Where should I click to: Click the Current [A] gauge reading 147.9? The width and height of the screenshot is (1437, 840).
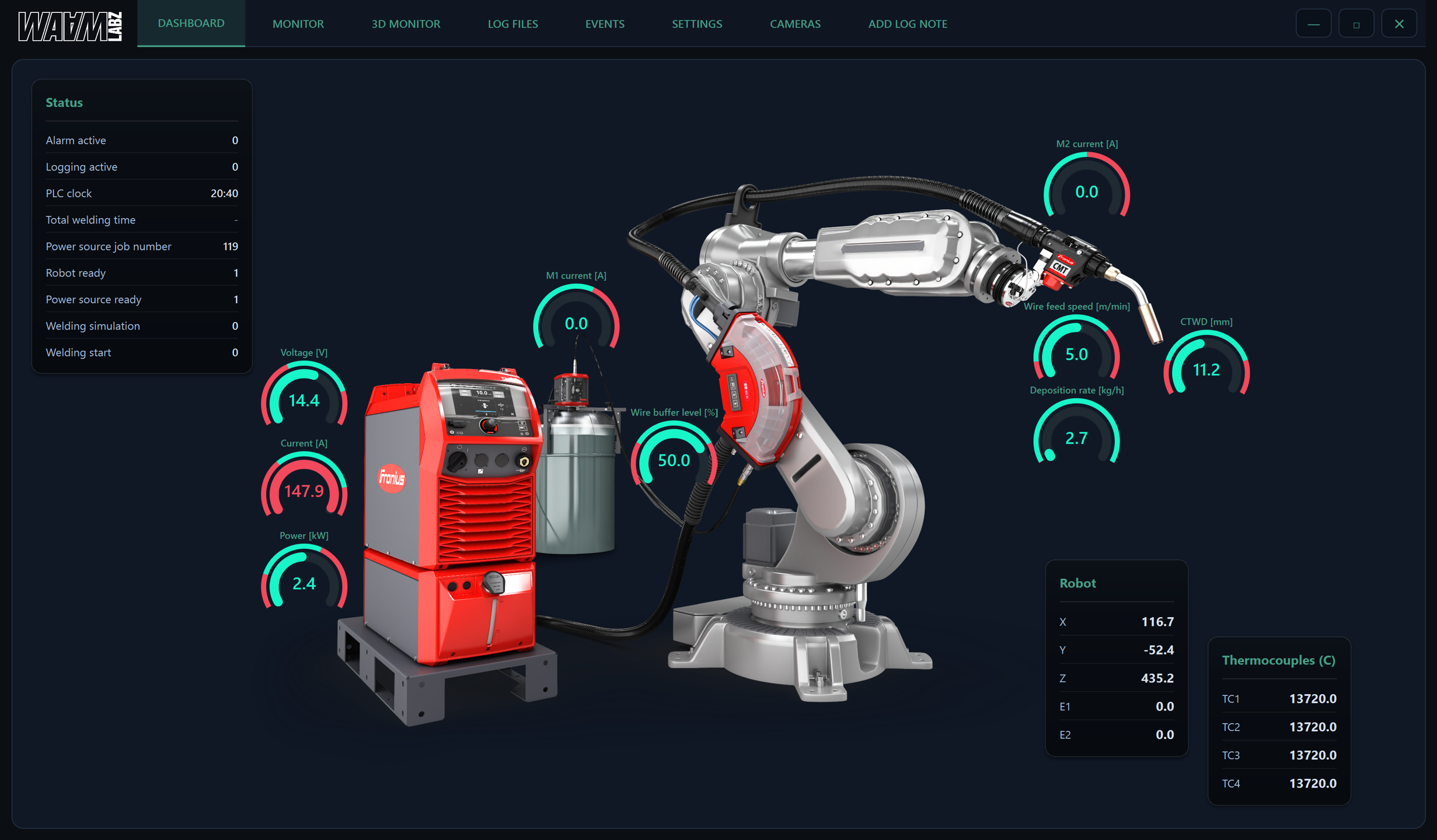(x=304, y=485)
